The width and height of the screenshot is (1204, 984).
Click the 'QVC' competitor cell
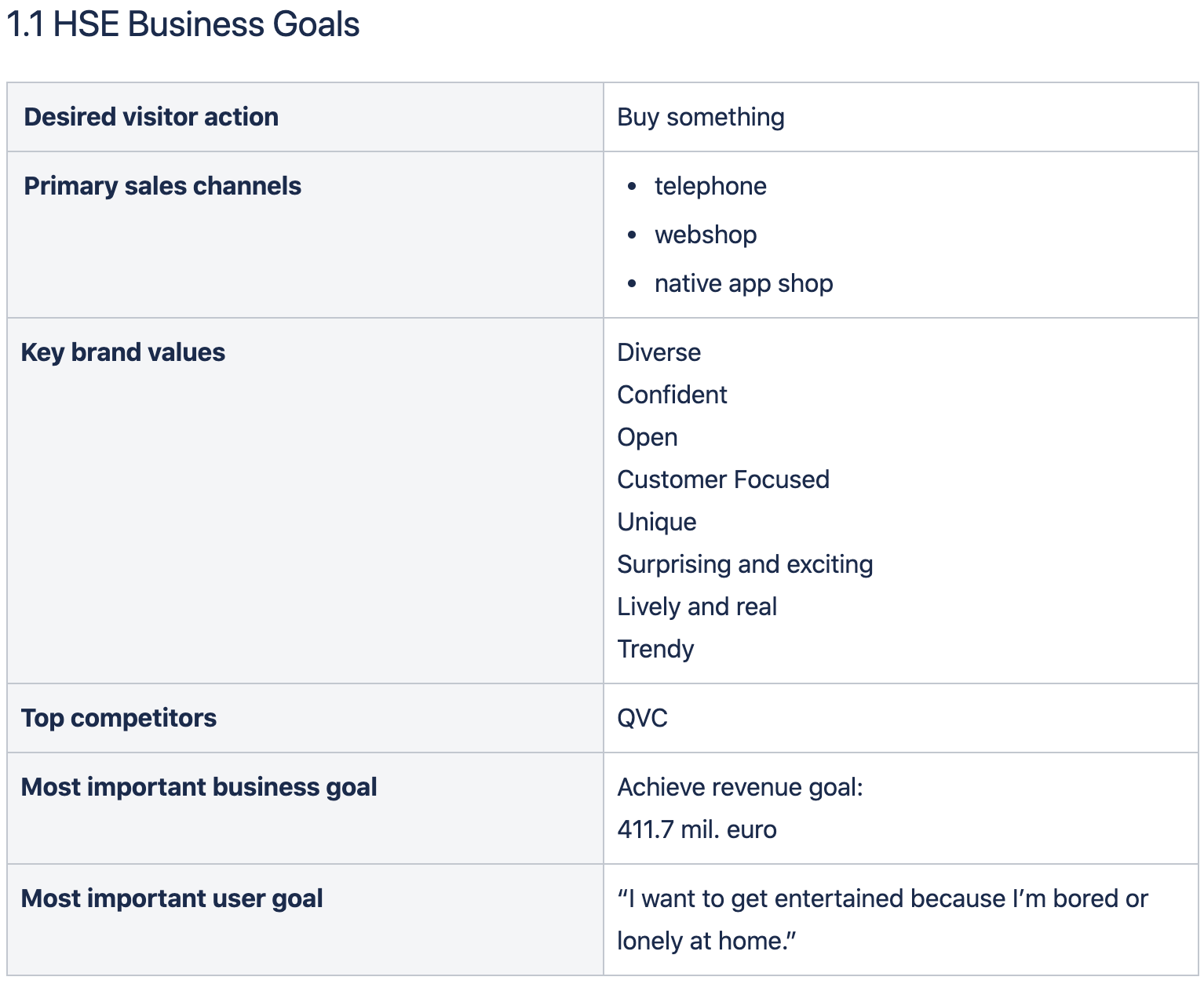pyautogui.click(x=642, y=718)
